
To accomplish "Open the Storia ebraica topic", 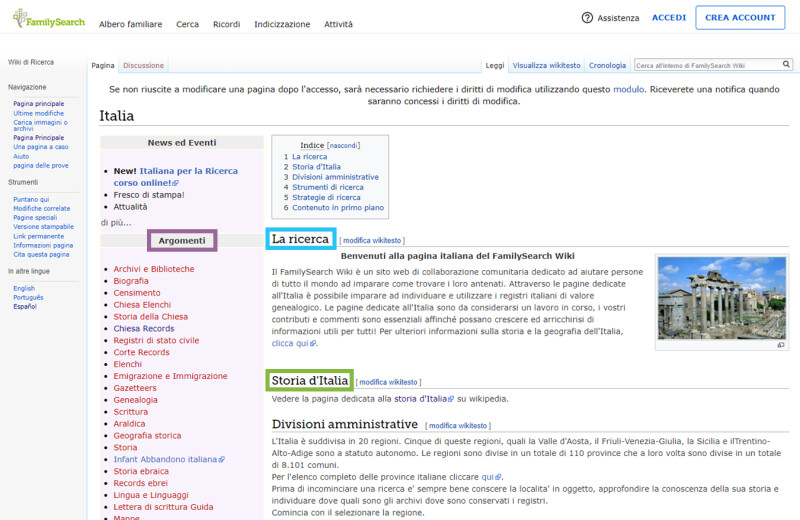I will tap(141, 472).
